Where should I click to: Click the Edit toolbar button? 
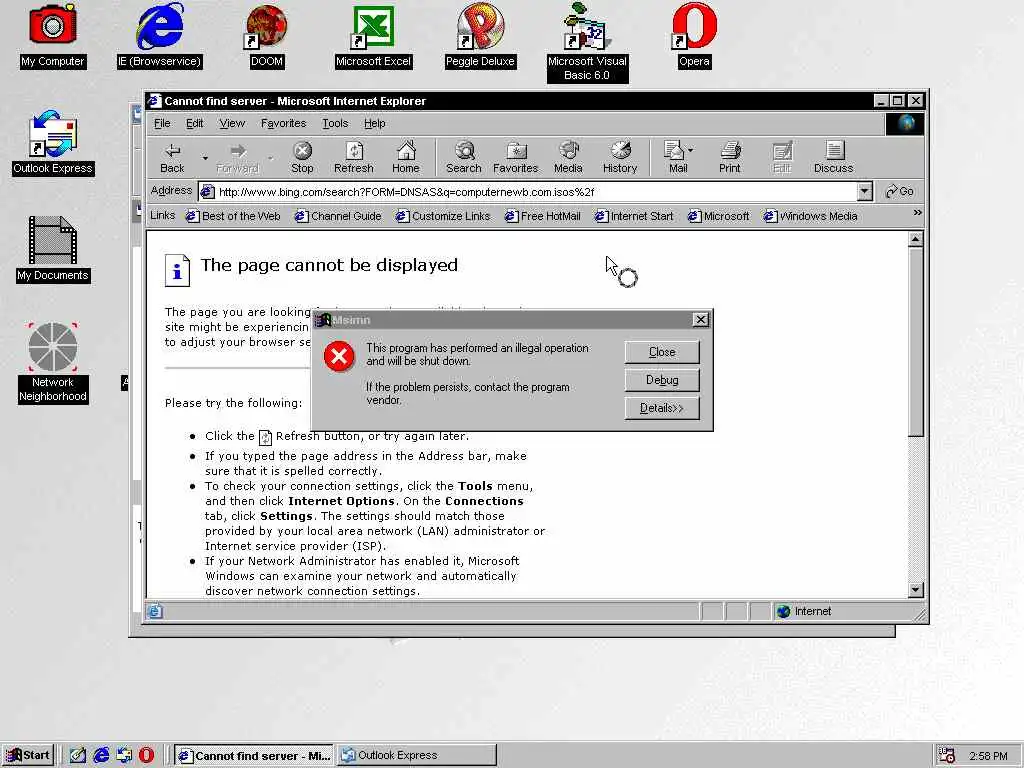[782, 158]
